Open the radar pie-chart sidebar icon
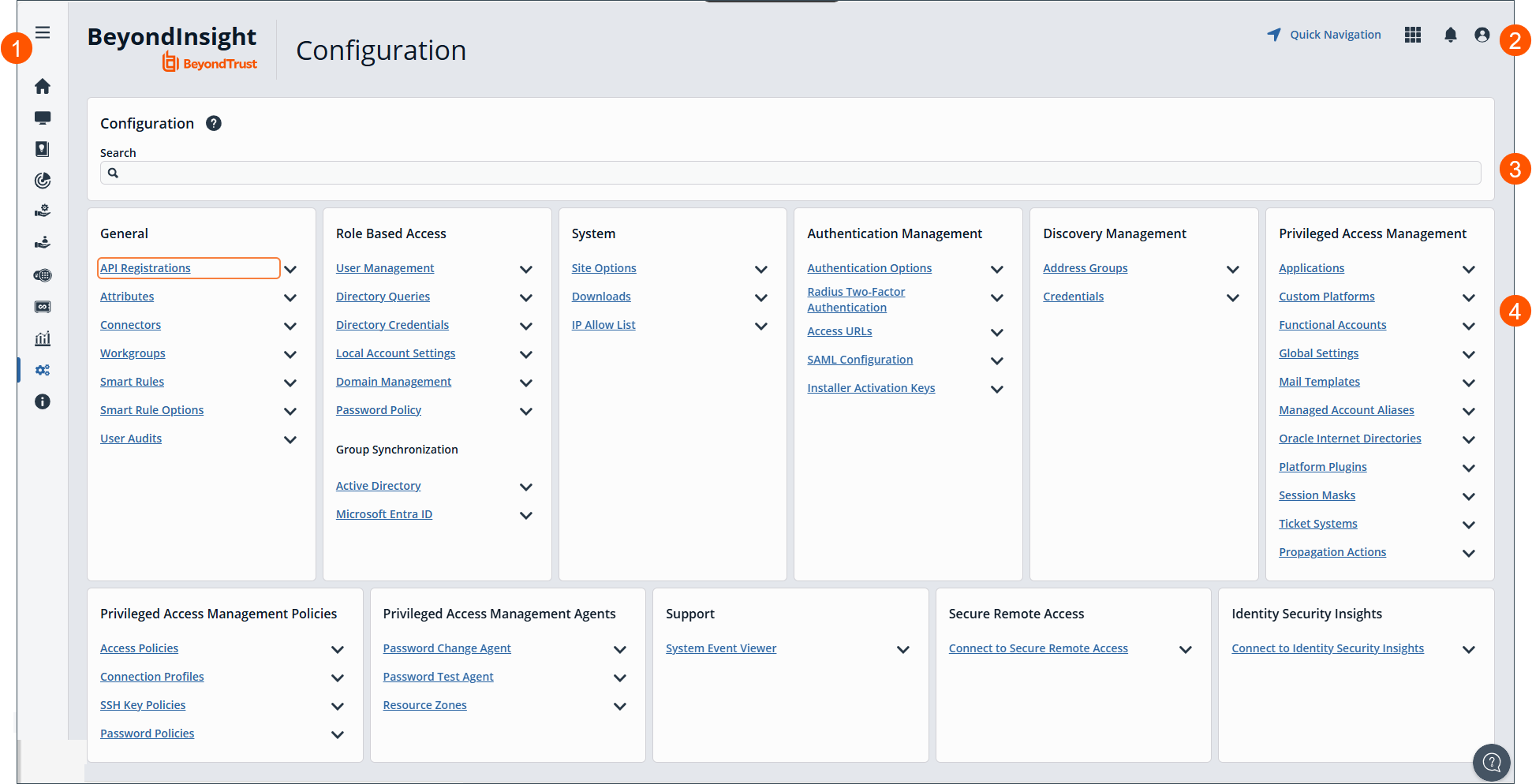Image resolution: width=1532 pixels, height=784 pixels. pyautogui.click(x=43, y=181)
